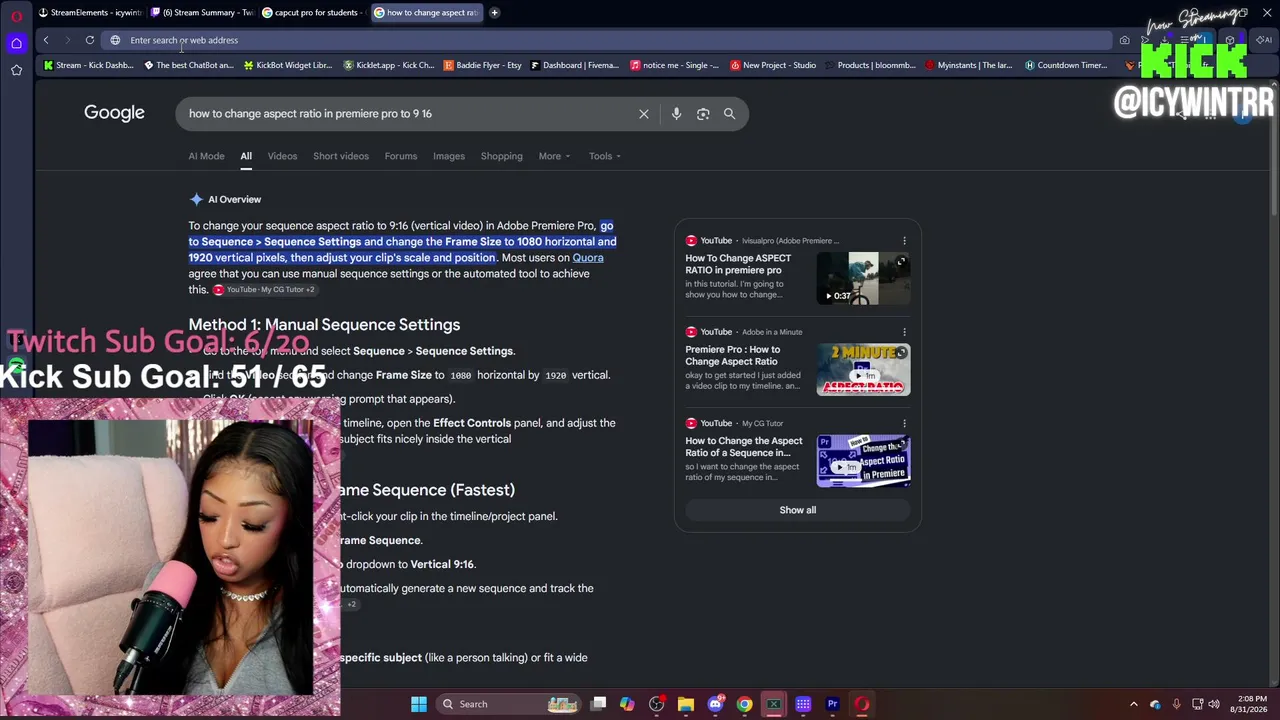This screenshot has height=720, width=1280.
Task: Select the All results tab
Action: (246, 156)
